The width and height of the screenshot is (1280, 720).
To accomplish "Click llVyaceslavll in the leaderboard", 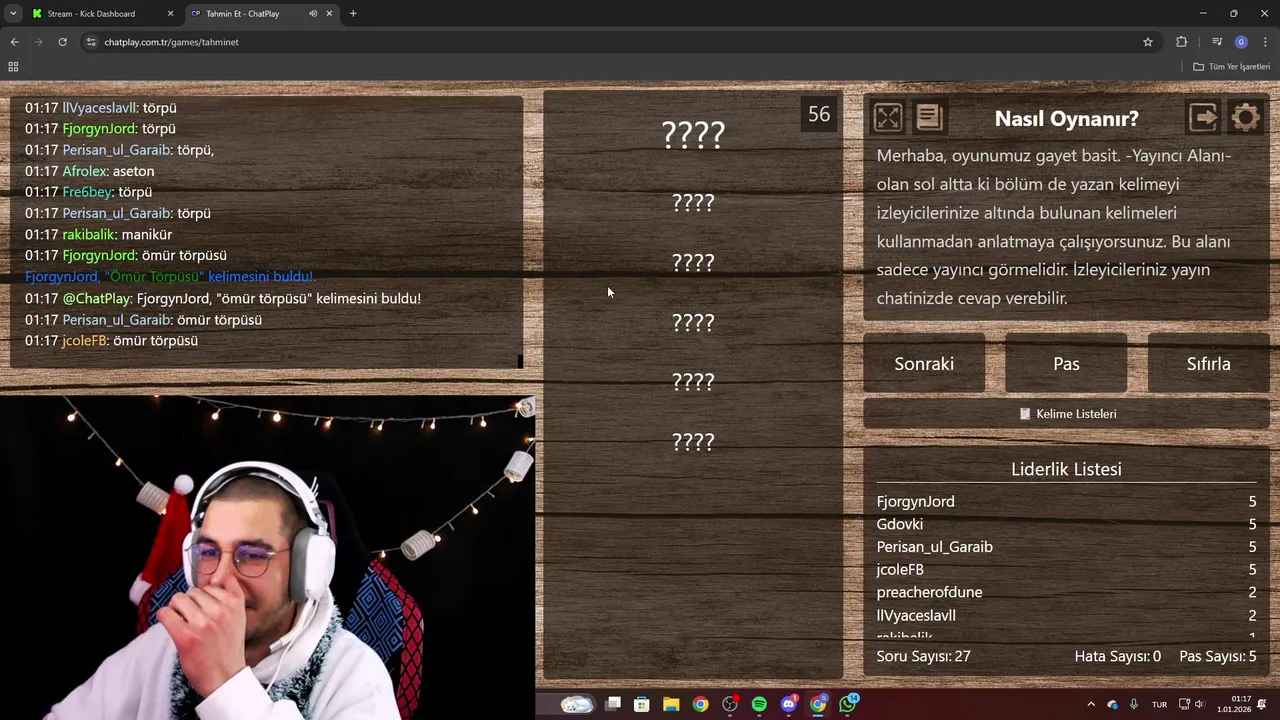I will point(916,615).
